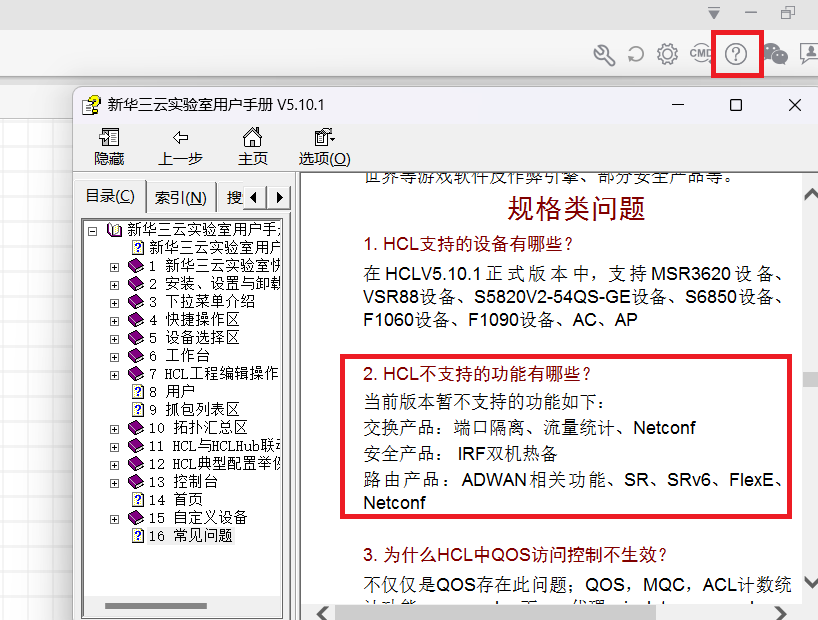Select tree item 6 工作台
818x620 pixels.
click(x=179, y=356)
